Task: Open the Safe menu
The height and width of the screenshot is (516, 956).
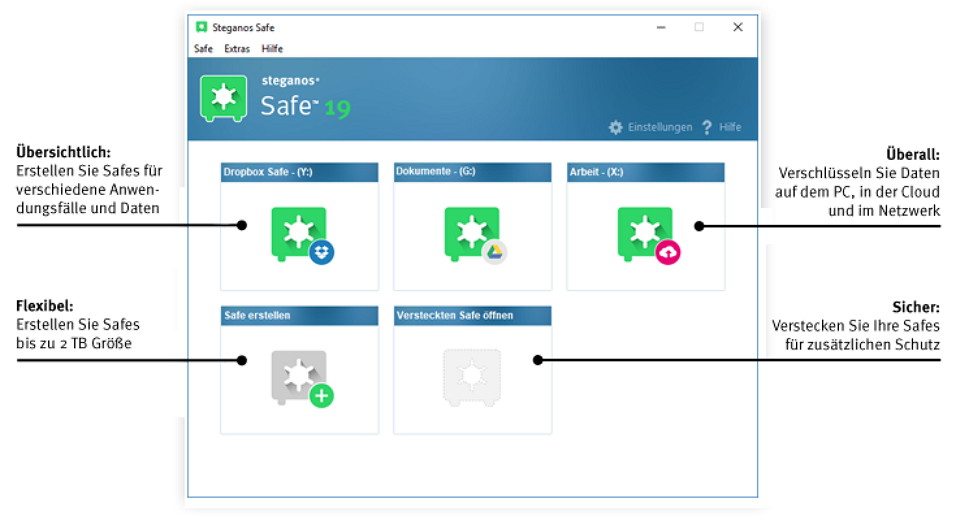Action: tap(203, 49)
